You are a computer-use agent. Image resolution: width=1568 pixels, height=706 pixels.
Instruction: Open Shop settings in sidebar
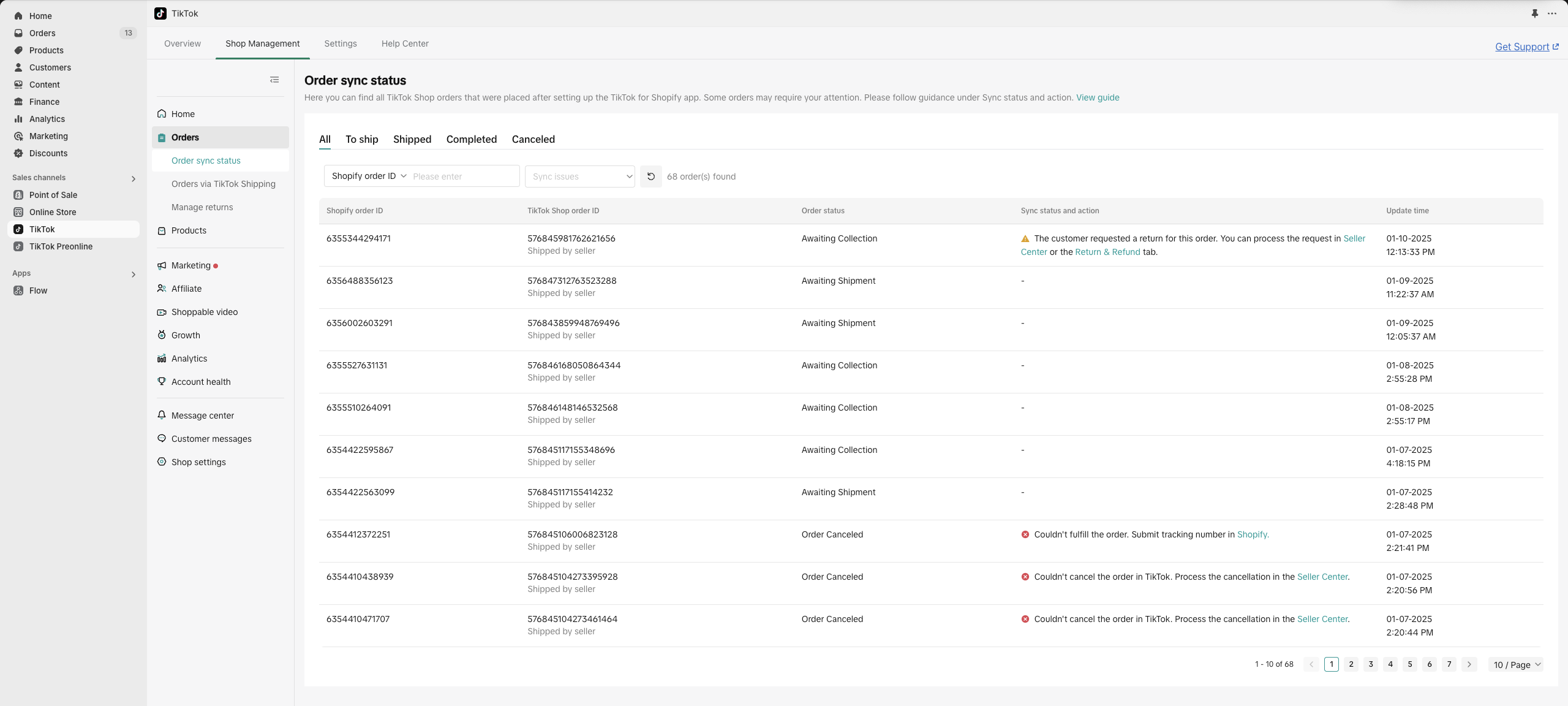(x=198, y=462)
